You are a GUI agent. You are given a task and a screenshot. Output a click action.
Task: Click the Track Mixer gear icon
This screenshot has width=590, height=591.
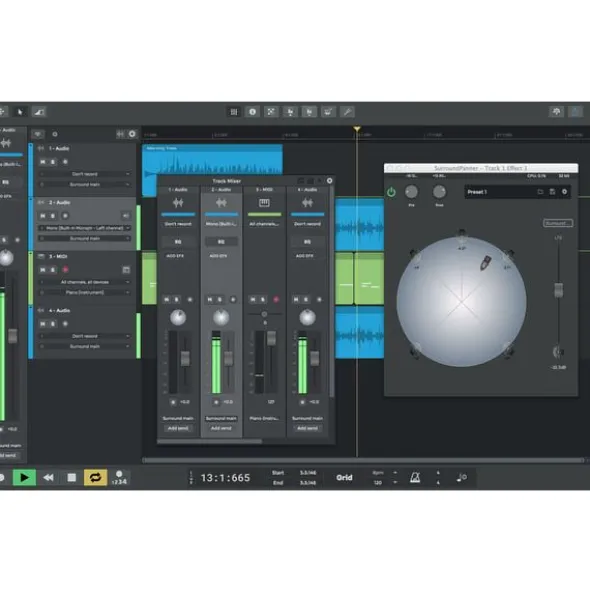point(329,181)
